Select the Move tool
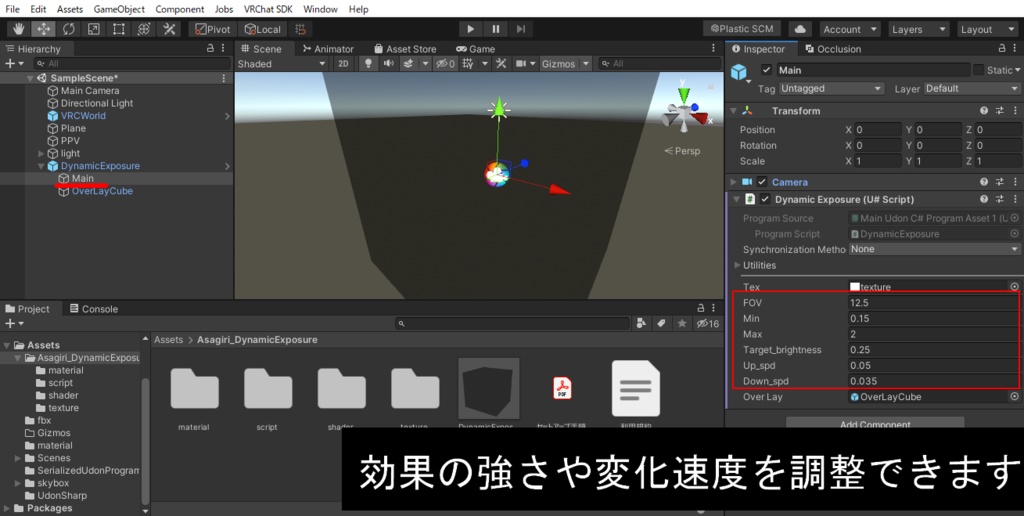1024x516 pixels. pyautogui.click(x=44, y=29)
